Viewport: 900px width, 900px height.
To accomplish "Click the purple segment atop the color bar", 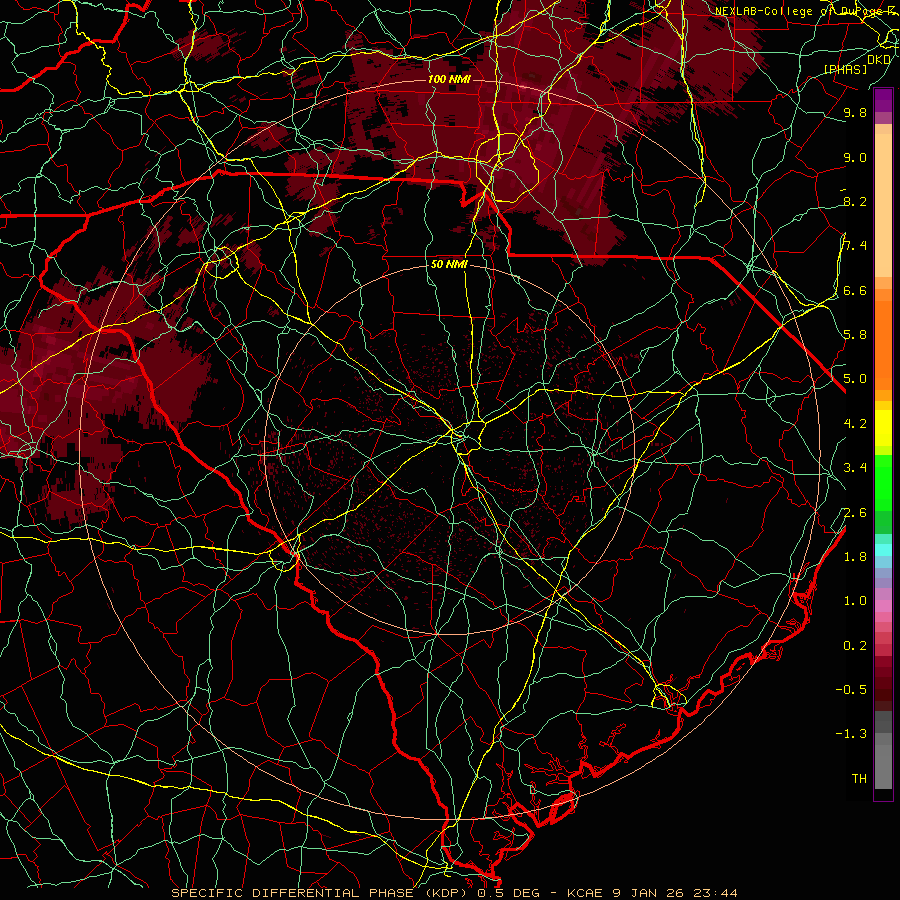I will 883,100.
